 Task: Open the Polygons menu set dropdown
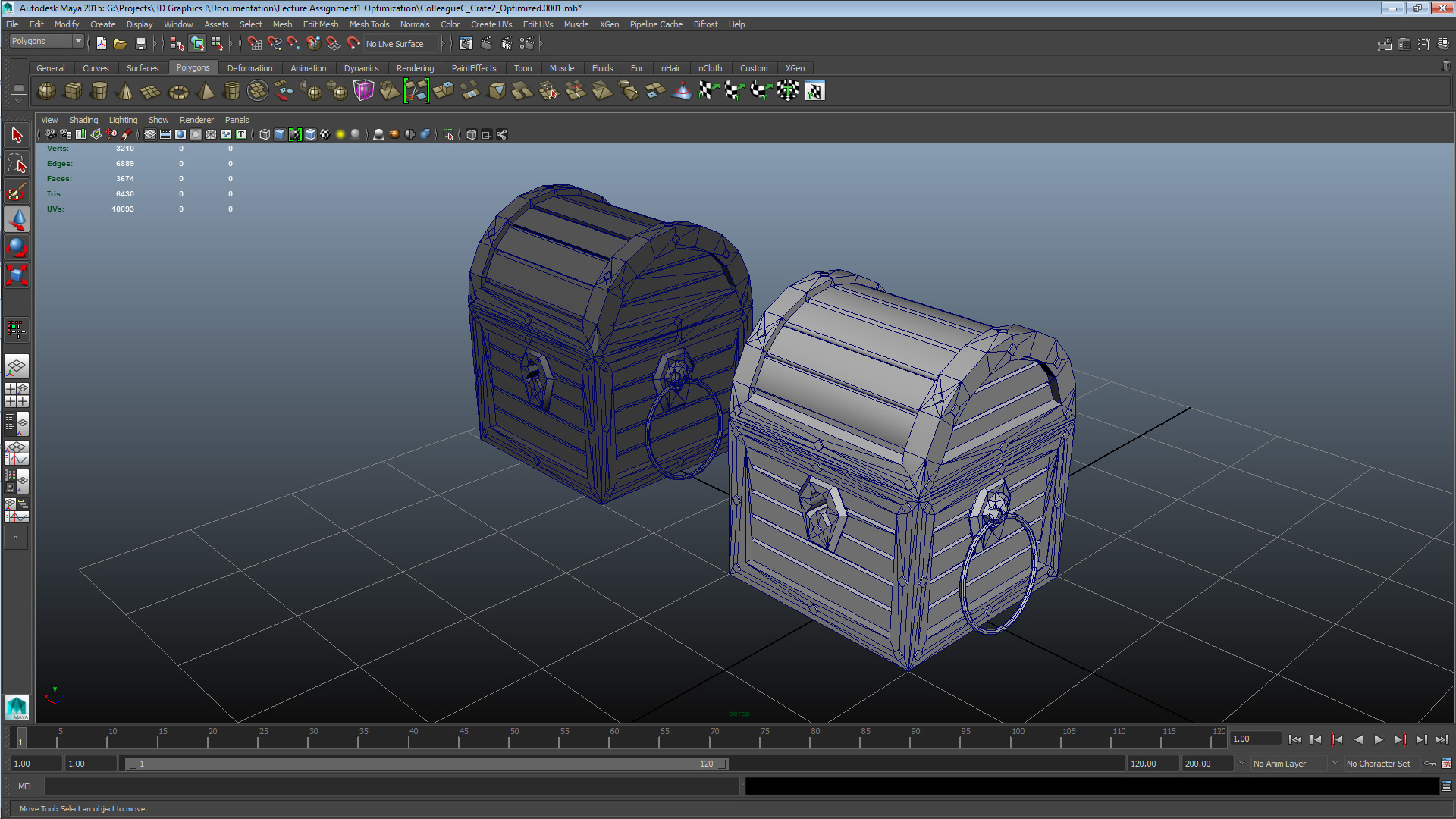[45, 41]
